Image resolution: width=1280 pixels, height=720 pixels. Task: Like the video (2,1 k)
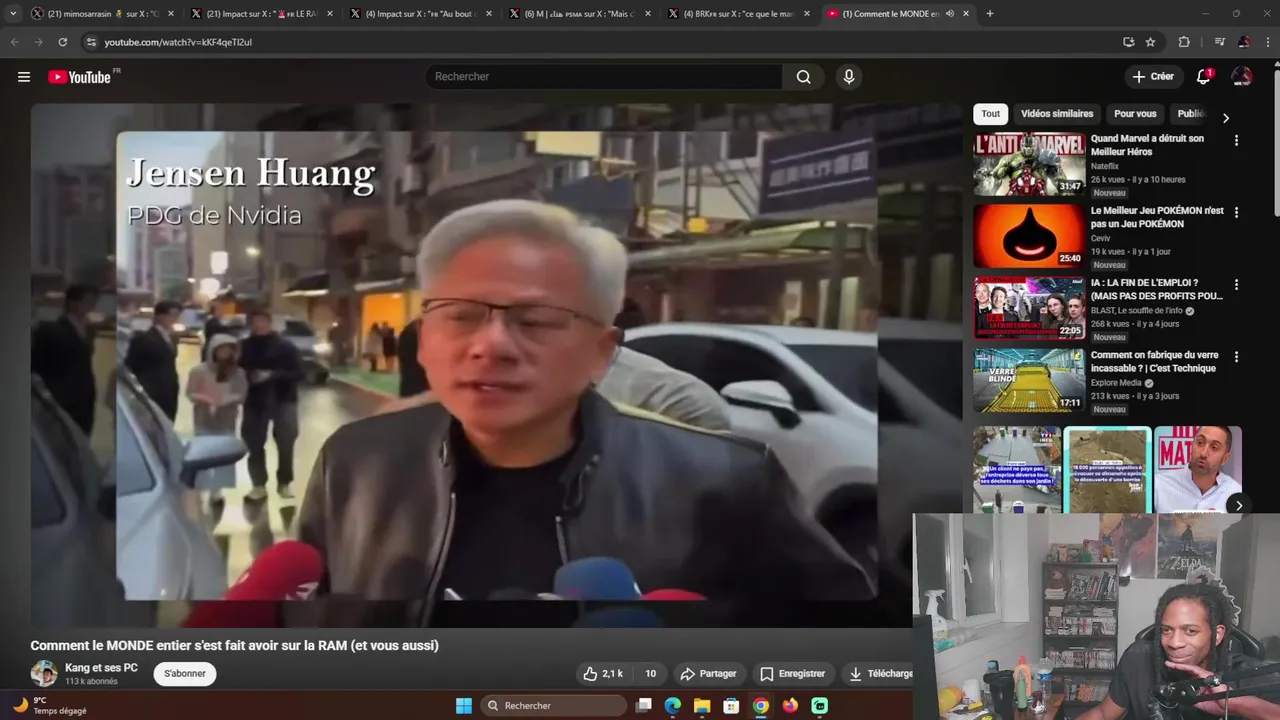[x=603, y=674]
